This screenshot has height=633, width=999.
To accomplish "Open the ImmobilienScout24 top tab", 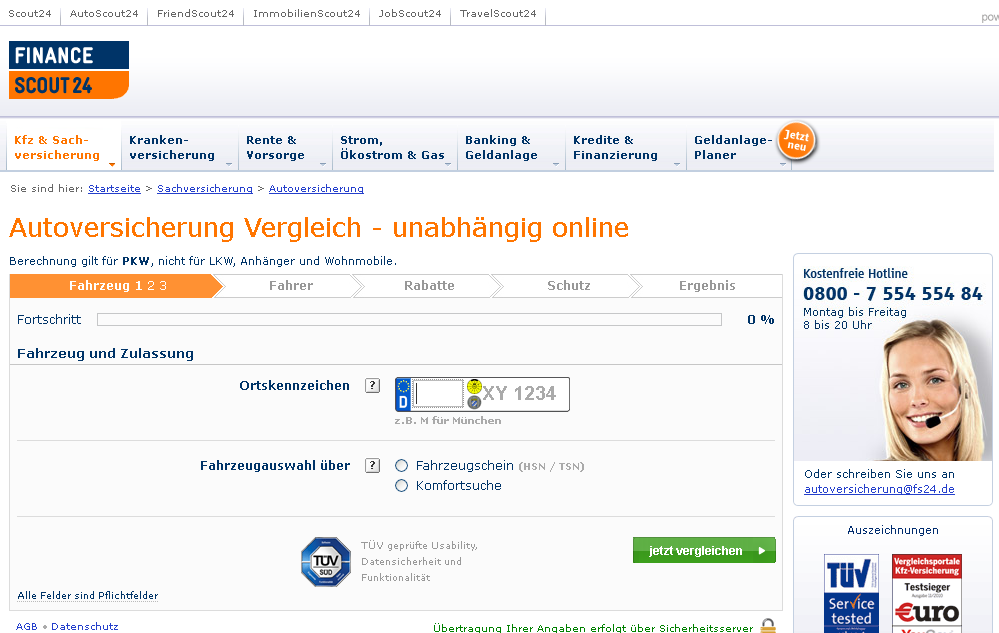I will pyautogui.click(x=306, y=13).
